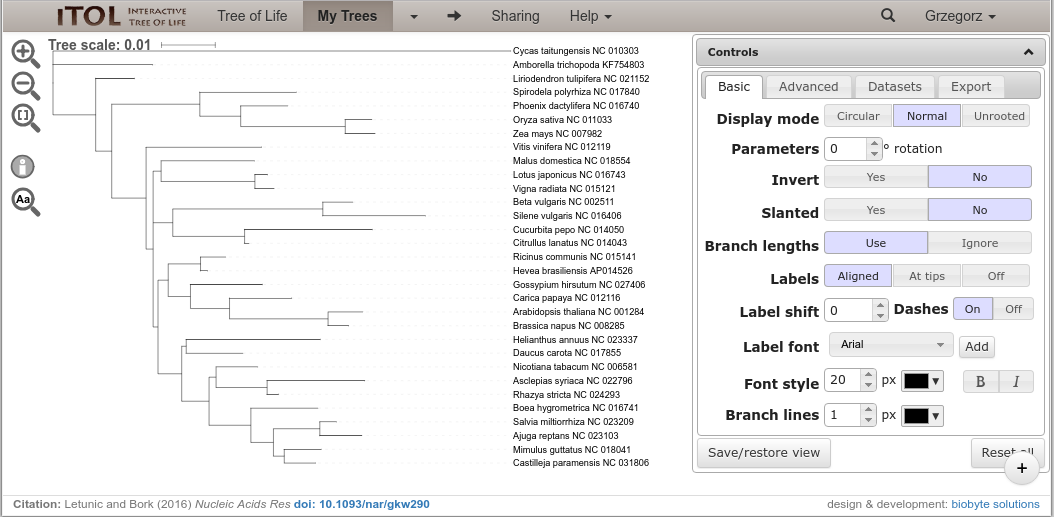Click Save/restore view button
Viewport: 1054px width, 517px height.
tap(764, 452)
